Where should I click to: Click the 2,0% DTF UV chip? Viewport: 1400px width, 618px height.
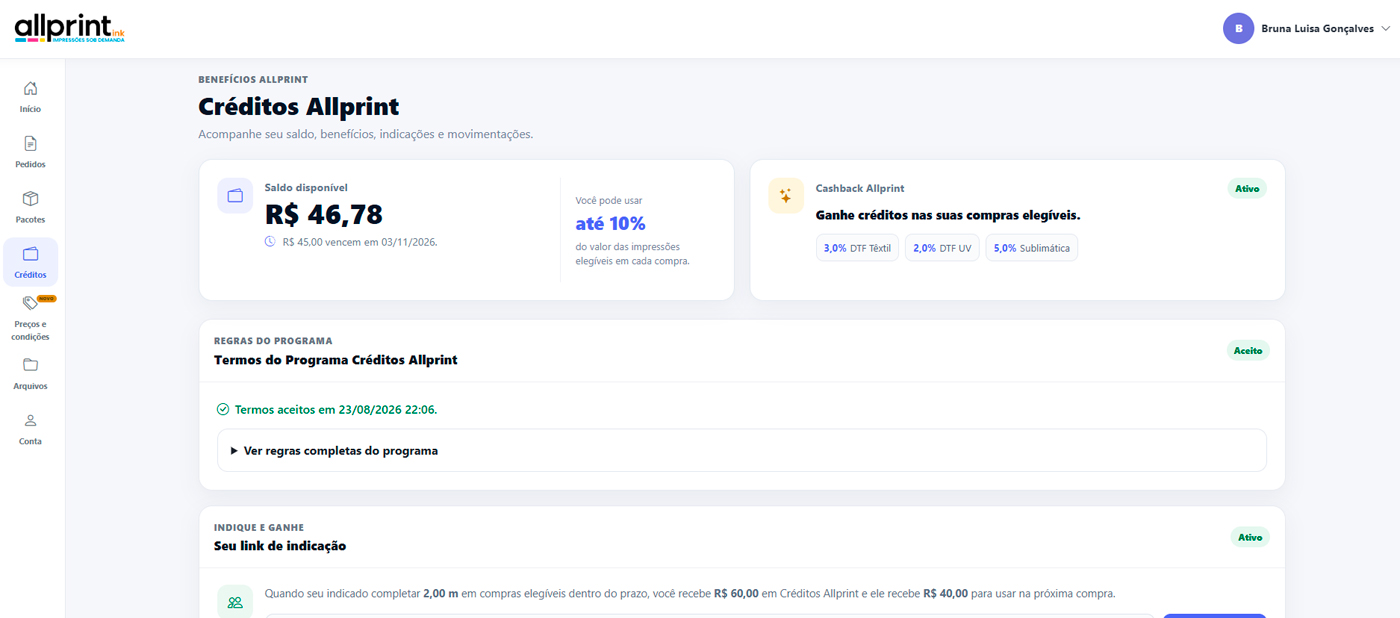point(942,248)
